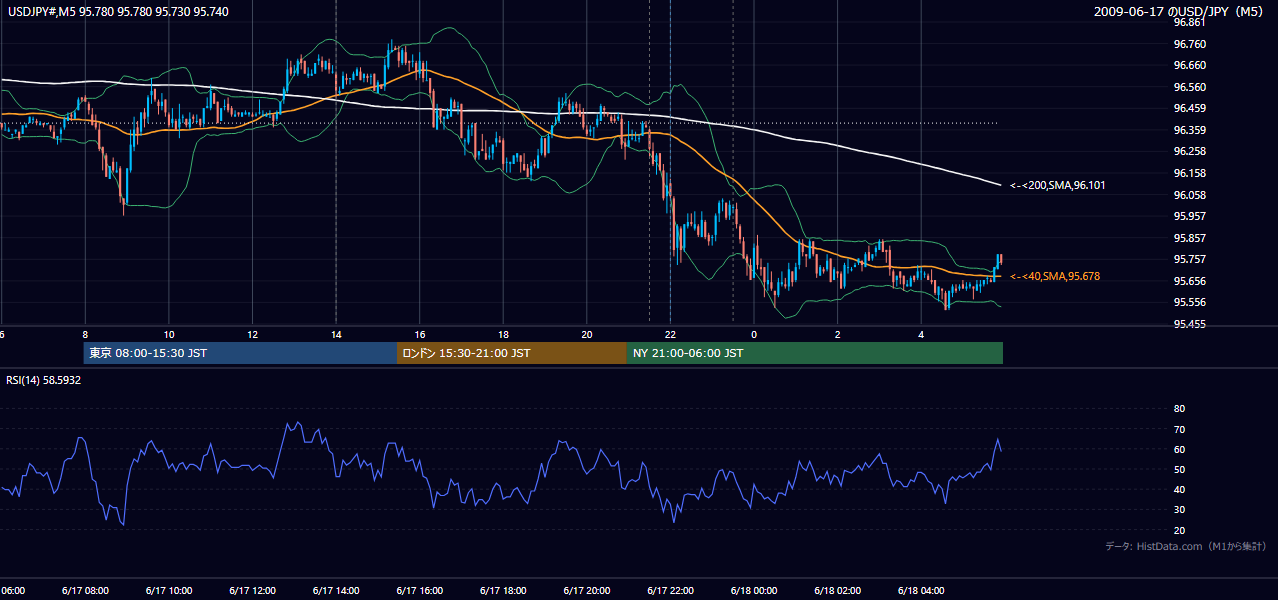Select the London 15:30-21:00 JST session bar
Screen dimensions: 1278x600
[512, 353]
